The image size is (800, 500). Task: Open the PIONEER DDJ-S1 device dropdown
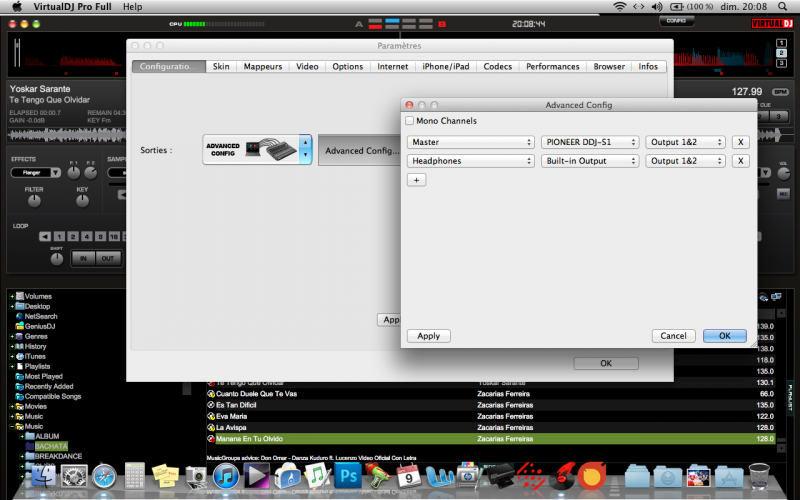tap(590, 142)
